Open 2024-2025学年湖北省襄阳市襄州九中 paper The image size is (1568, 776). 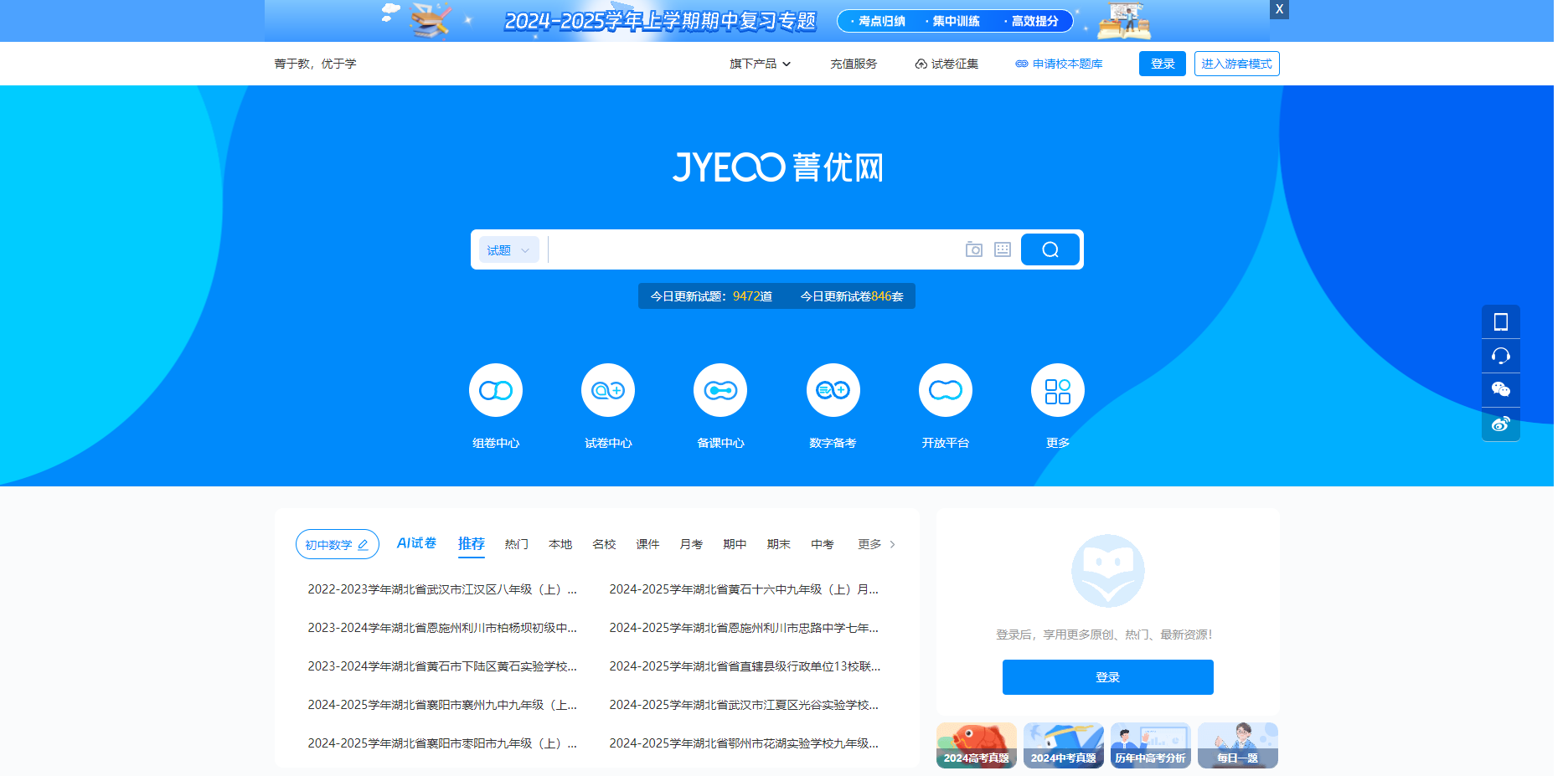[x=442, y=705]
